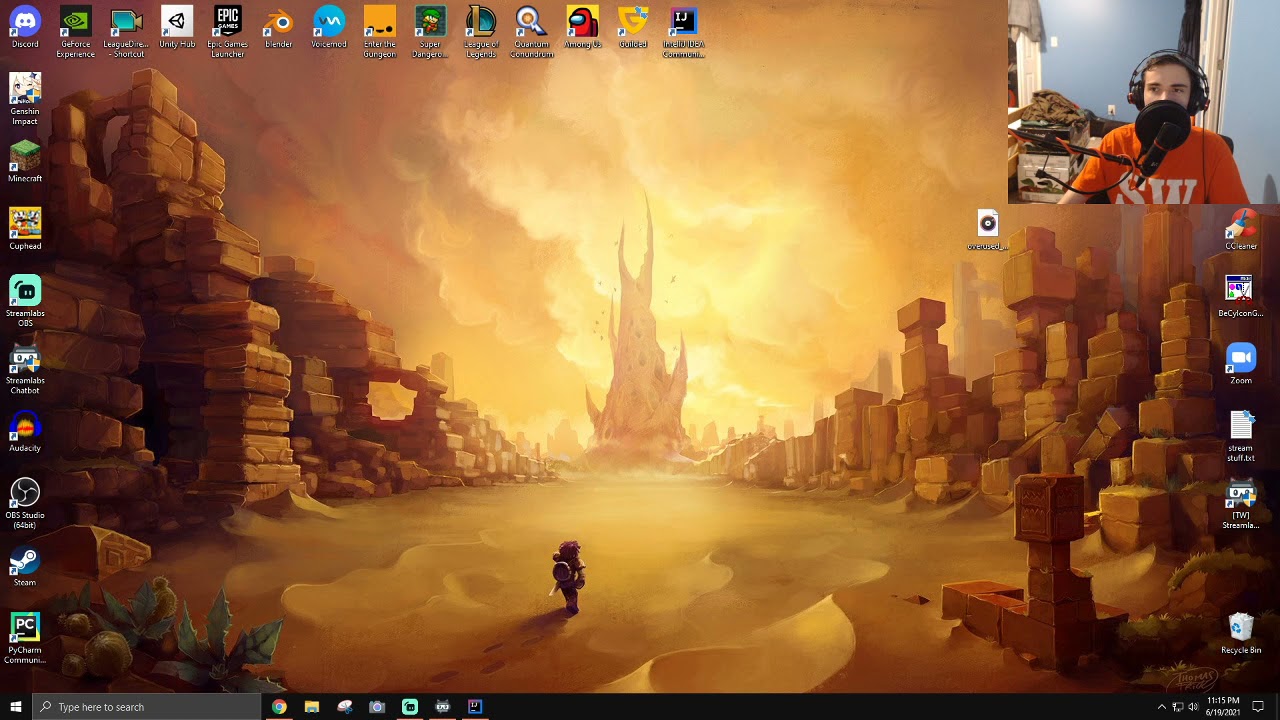Open IntelliJ IDEA from the taskbar
The image size is (1280, 720).
[x=475, y=707]
